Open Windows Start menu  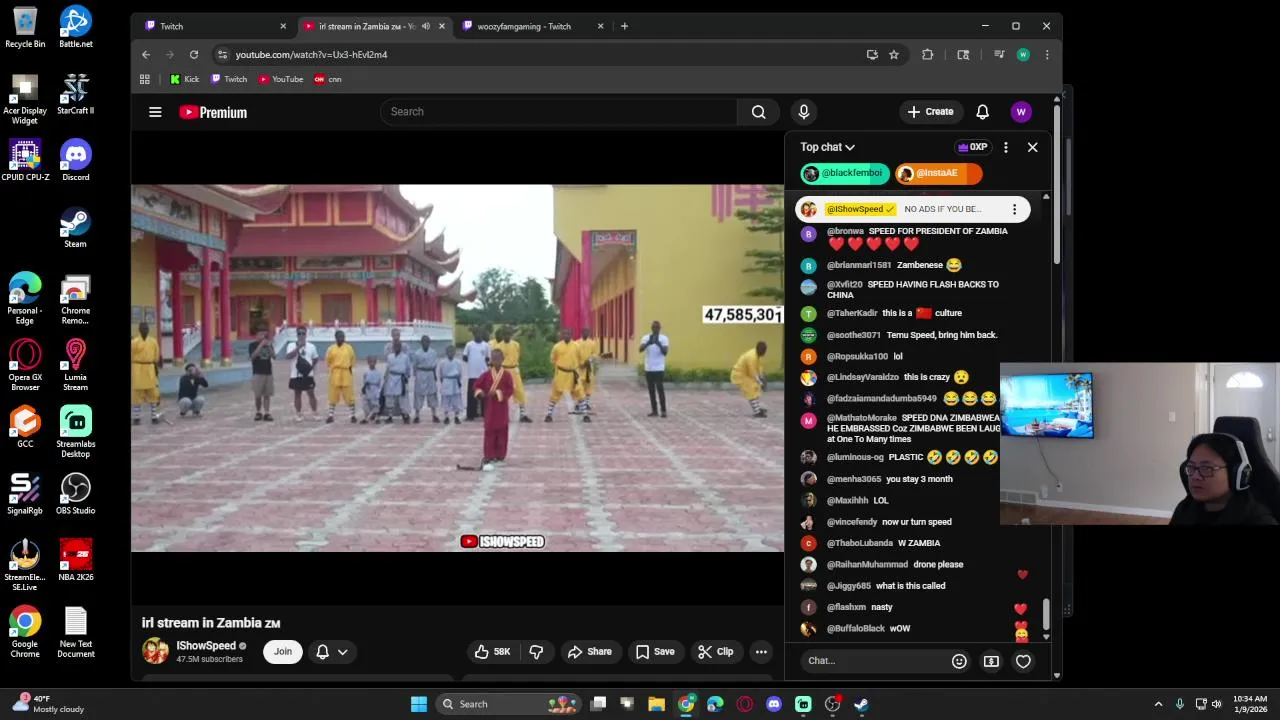click(419, 704)
